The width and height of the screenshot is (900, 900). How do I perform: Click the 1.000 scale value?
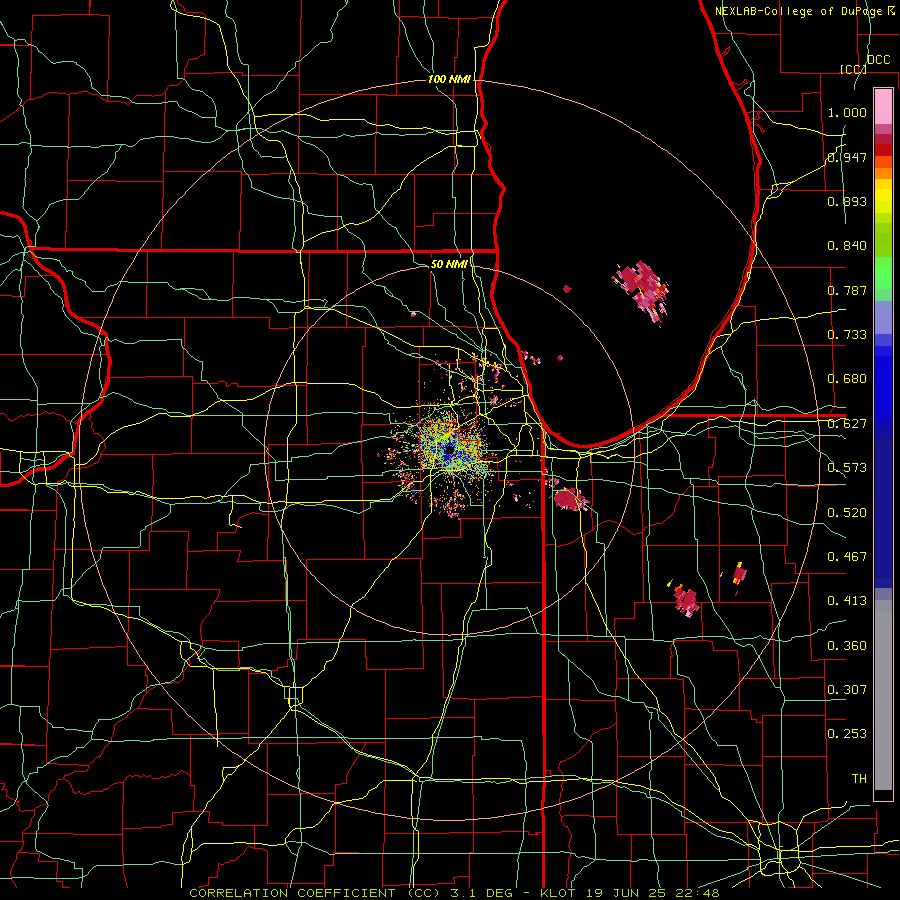coord(847,112)
